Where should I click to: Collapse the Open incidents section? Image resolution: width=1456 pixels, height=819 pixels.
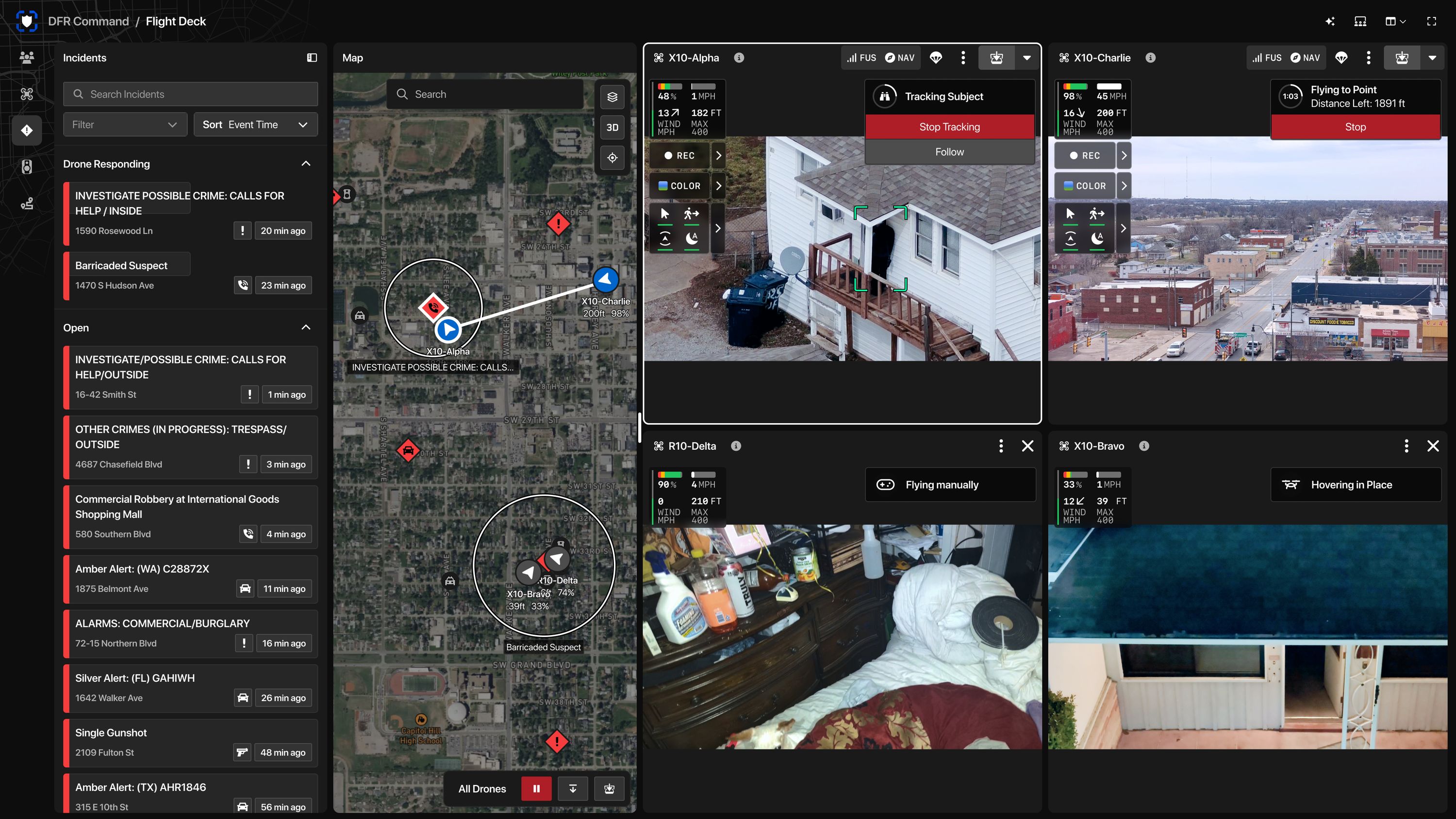pyautogui.click(x=306, y=328)
